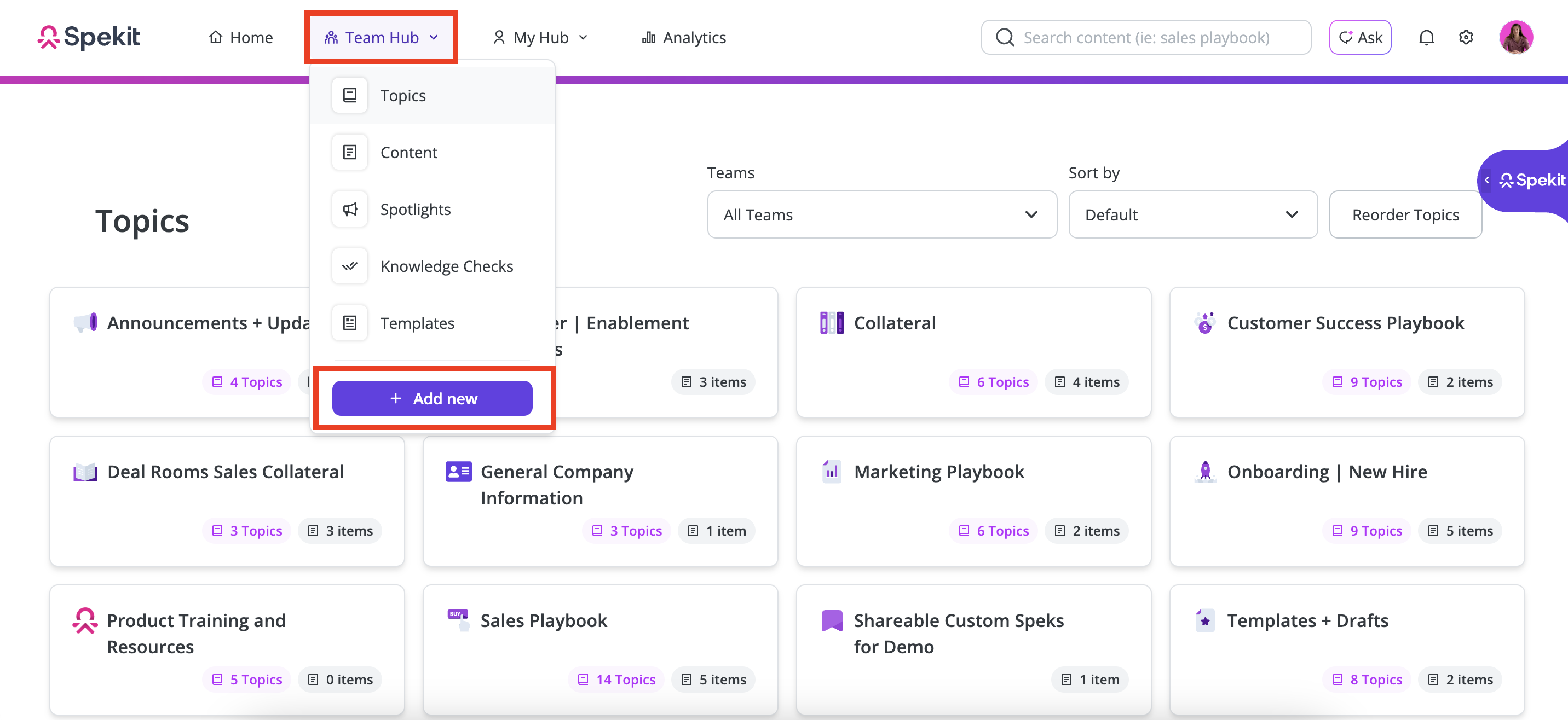Click the Sales Playbook buy icon
The image size is (1568, 720).
point(458,620)
